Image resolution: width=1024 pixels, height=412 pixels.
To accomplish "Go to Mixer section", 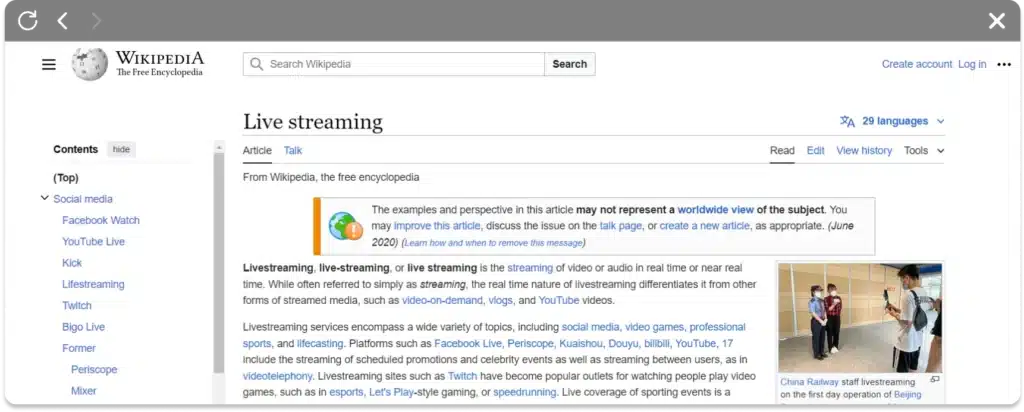I will [84, 391].
